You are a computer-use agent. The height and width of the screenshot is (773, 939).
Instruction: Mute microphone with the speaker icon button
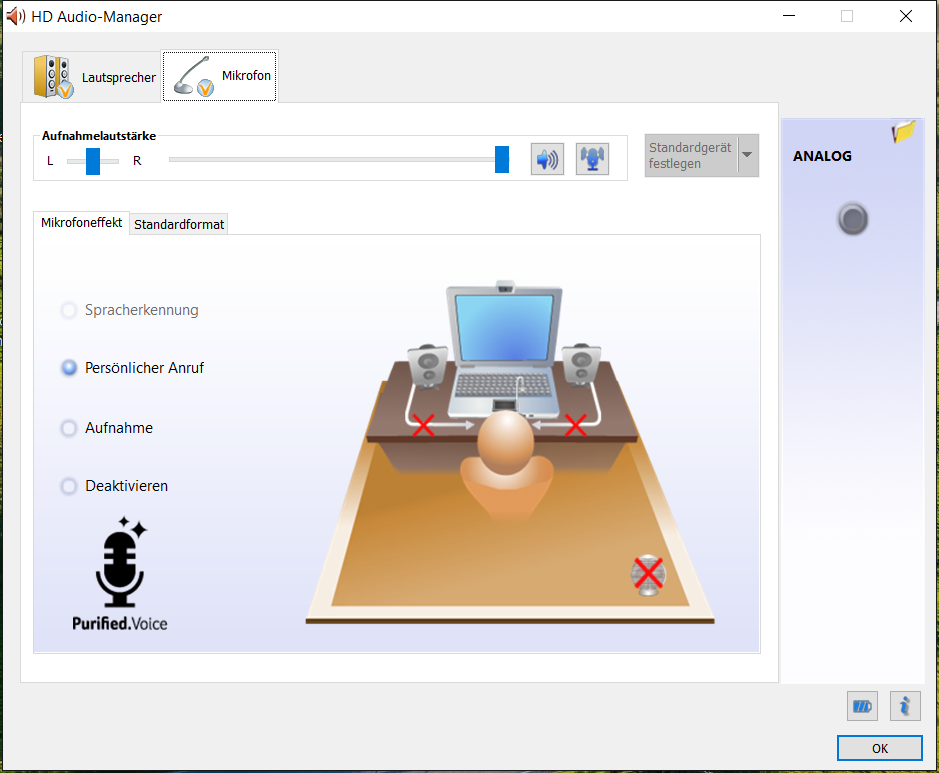547,159
